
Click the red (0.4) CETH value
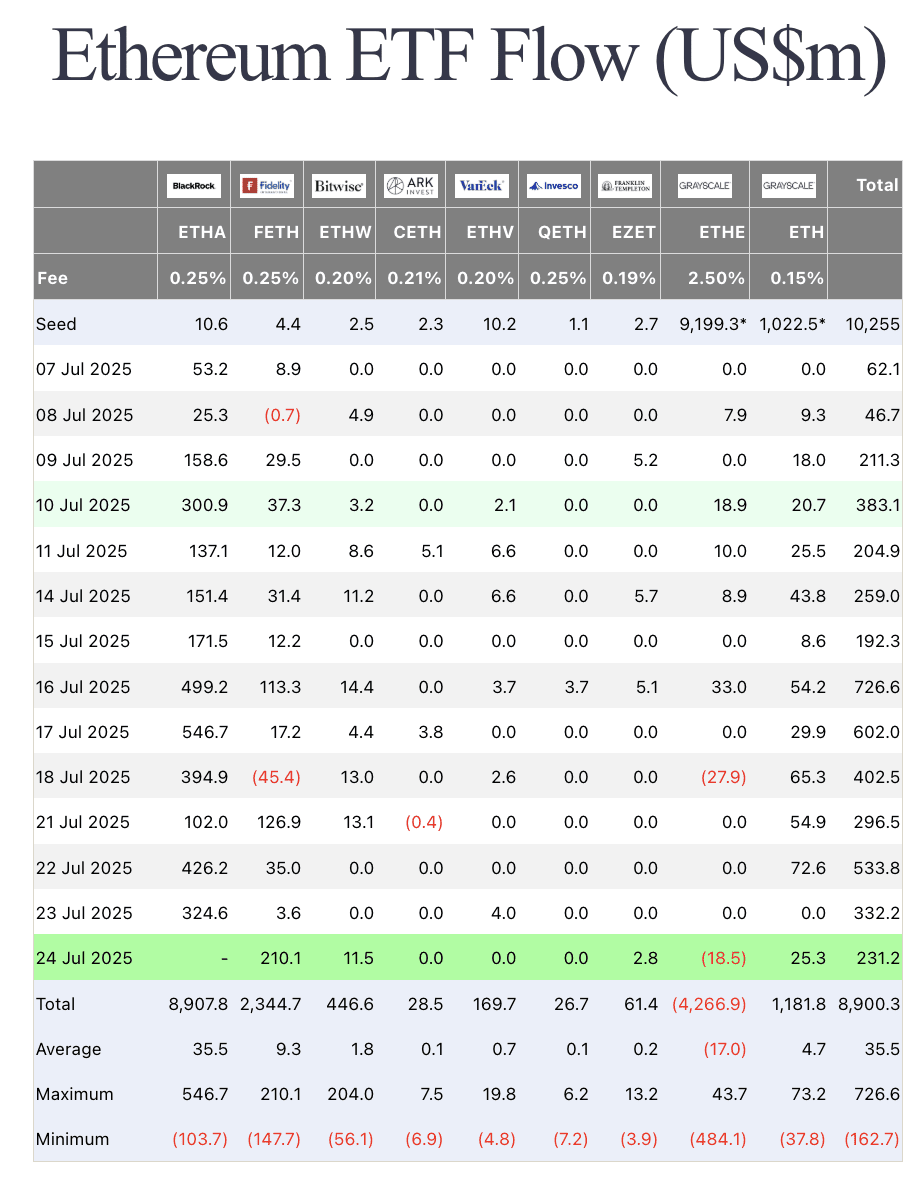[x=424, y=823]
